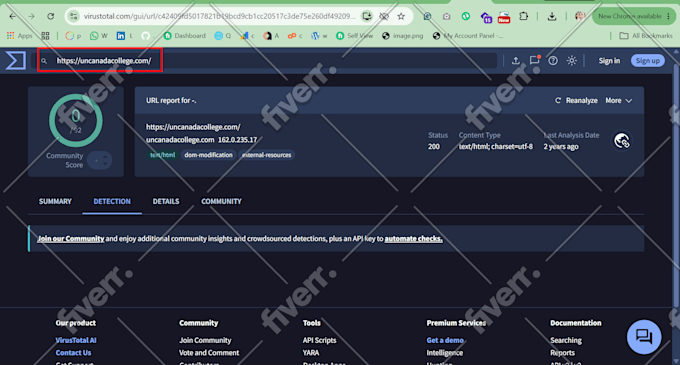
Task: Click the VirusTotal upload file icon
Action: coord(516,61)
